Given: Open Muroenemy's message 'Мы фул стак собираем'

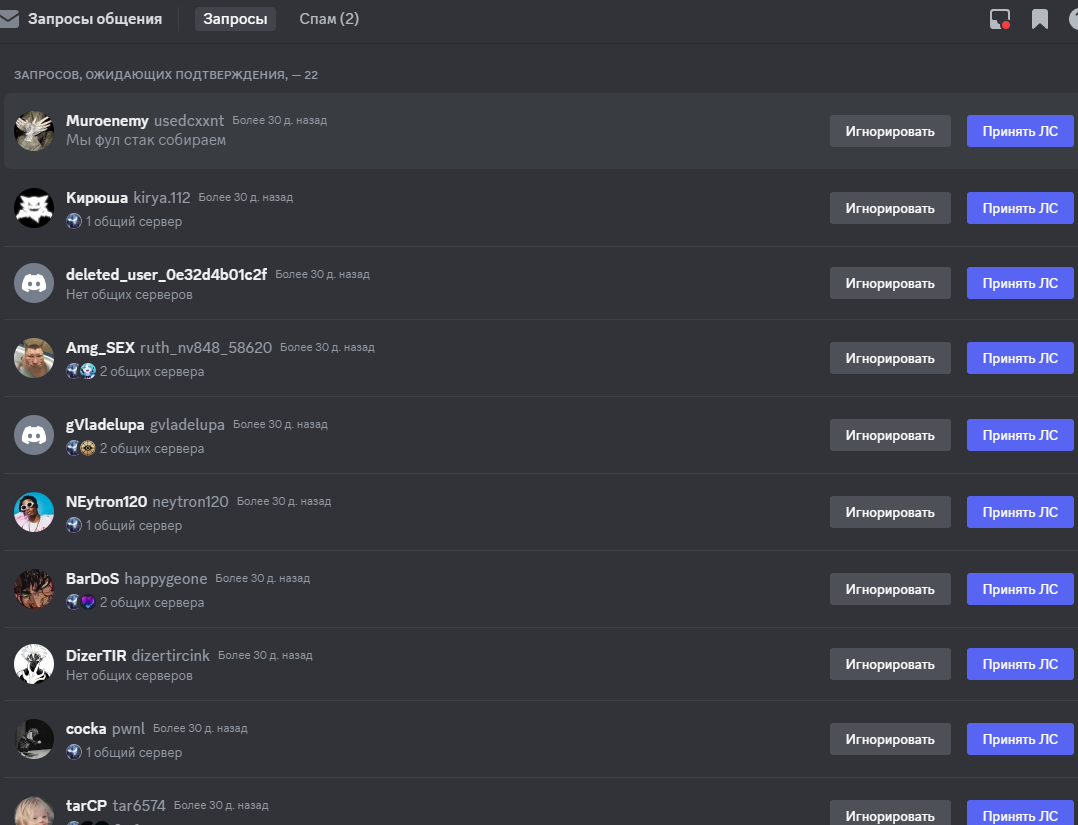Looking at the screenshot, I should pyautogui.click(x=146, y=140).
